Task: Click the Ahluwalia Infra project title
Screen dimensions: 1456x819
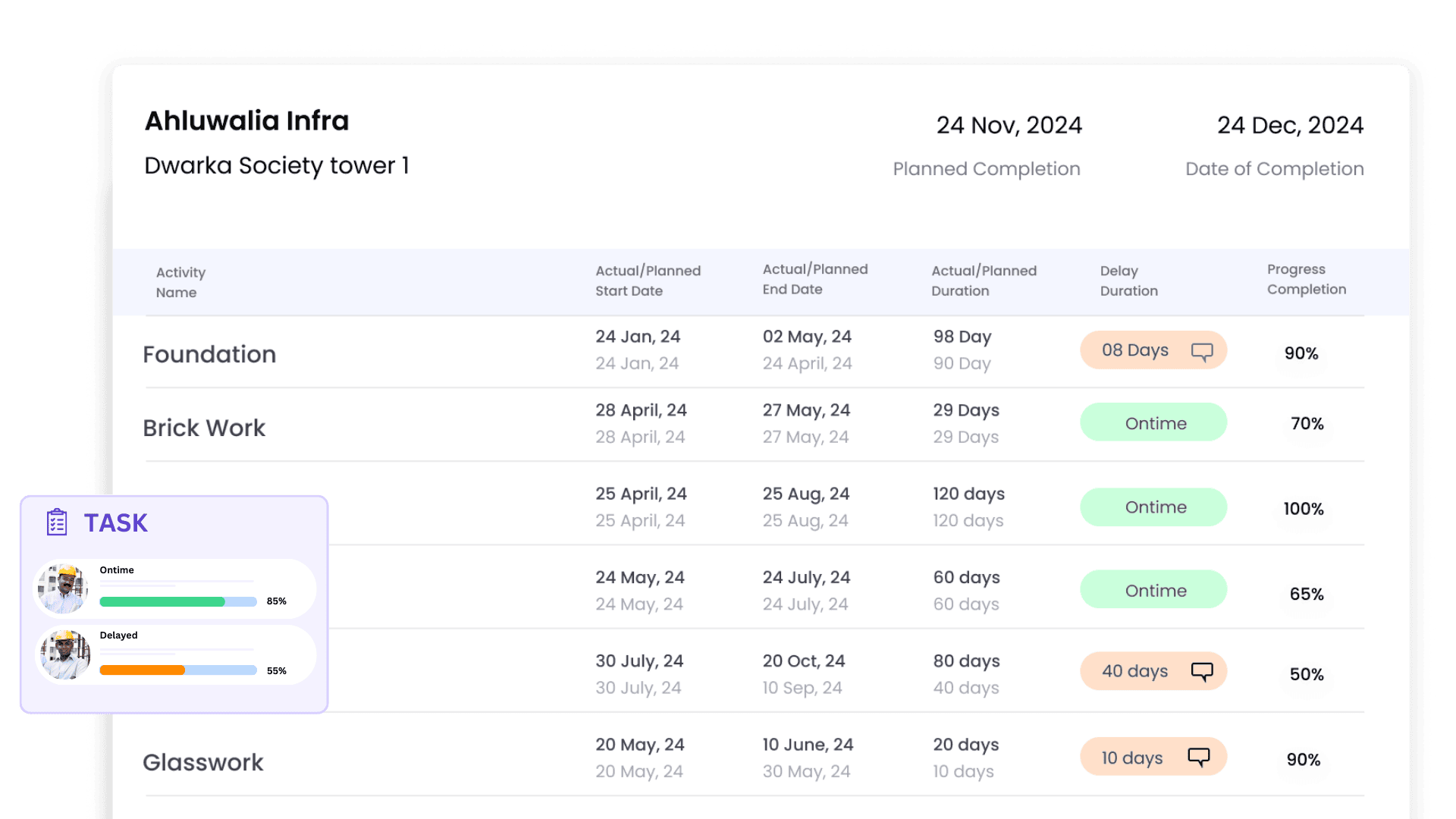Action: (246, 121)
